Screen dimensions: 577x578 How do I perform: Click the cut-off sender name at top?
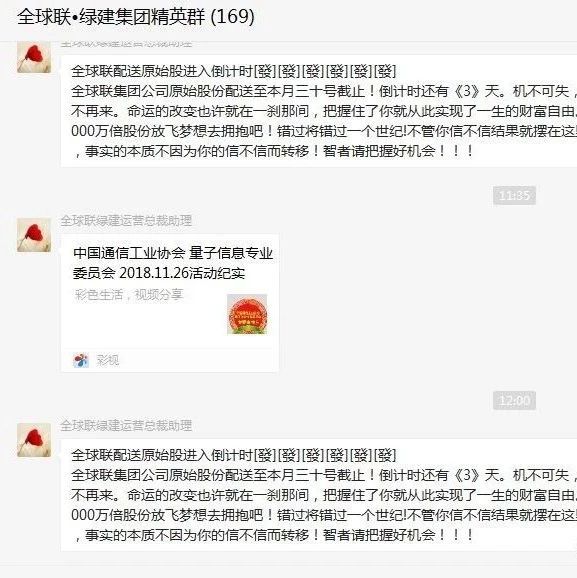click(x=126, y=44)
